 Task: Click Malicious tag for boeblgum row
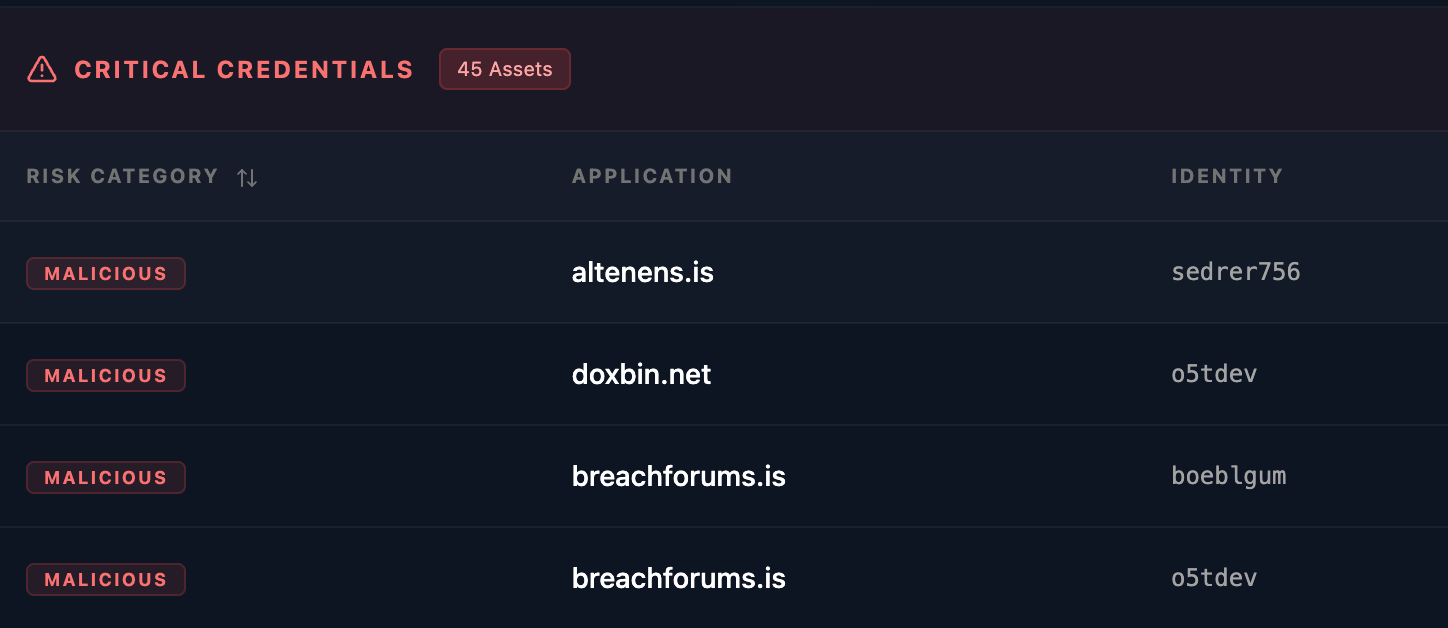coord(106,477)
